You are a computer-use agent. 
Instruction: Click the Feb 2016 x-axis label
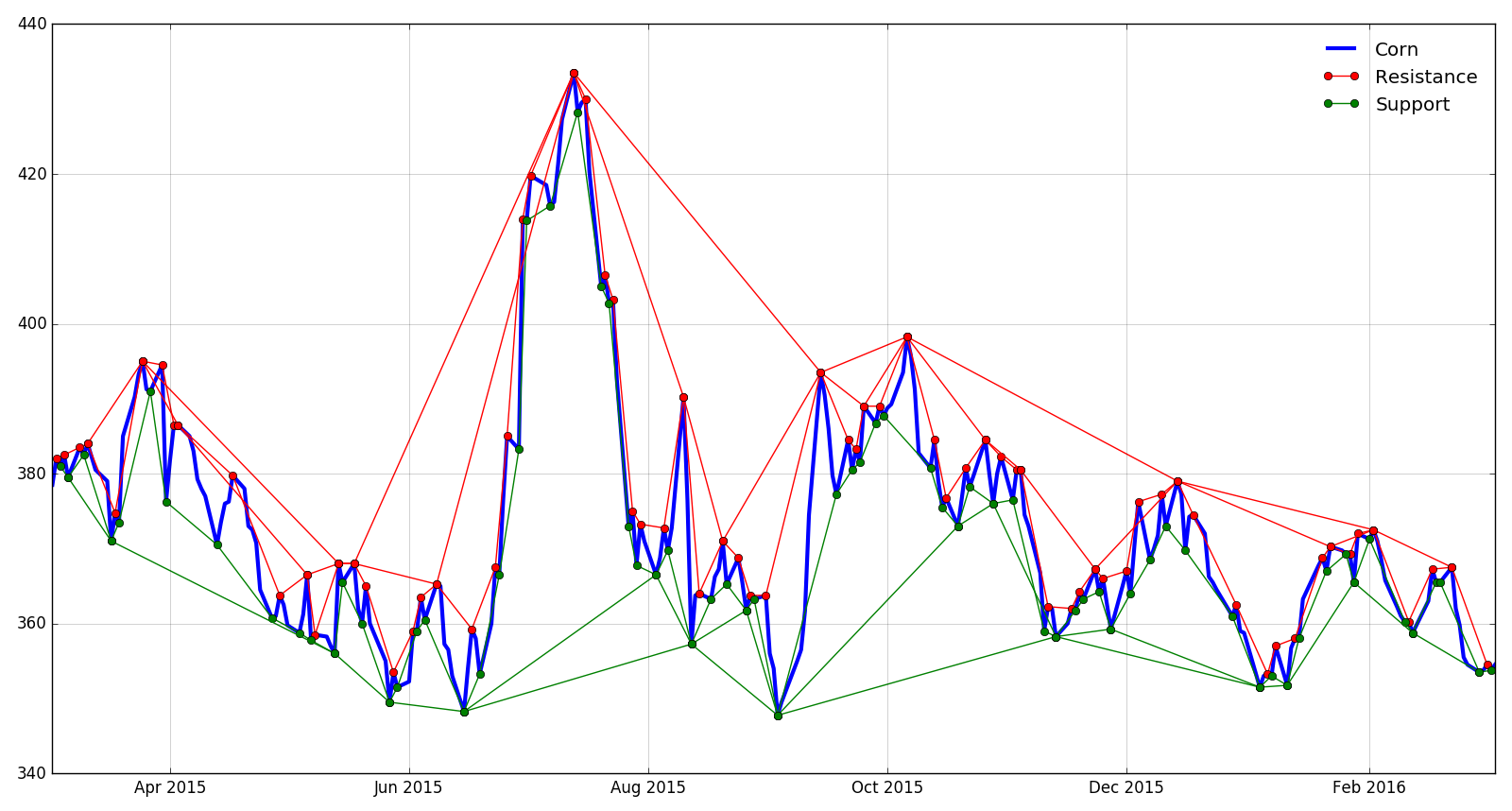1369,787
